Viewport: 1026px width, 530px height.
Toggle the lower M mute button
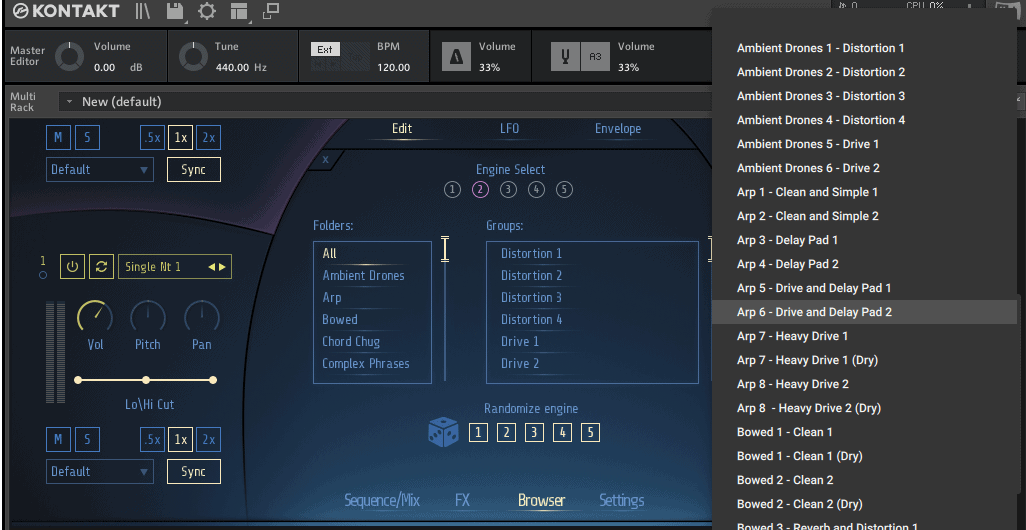[x=58, y=440]
